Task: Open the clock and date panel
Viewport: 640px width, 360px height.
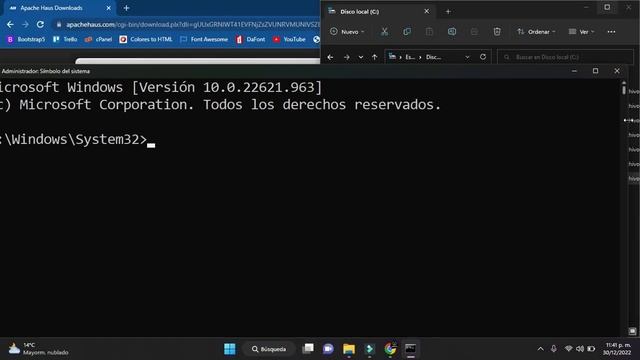Action: (618, 349)
